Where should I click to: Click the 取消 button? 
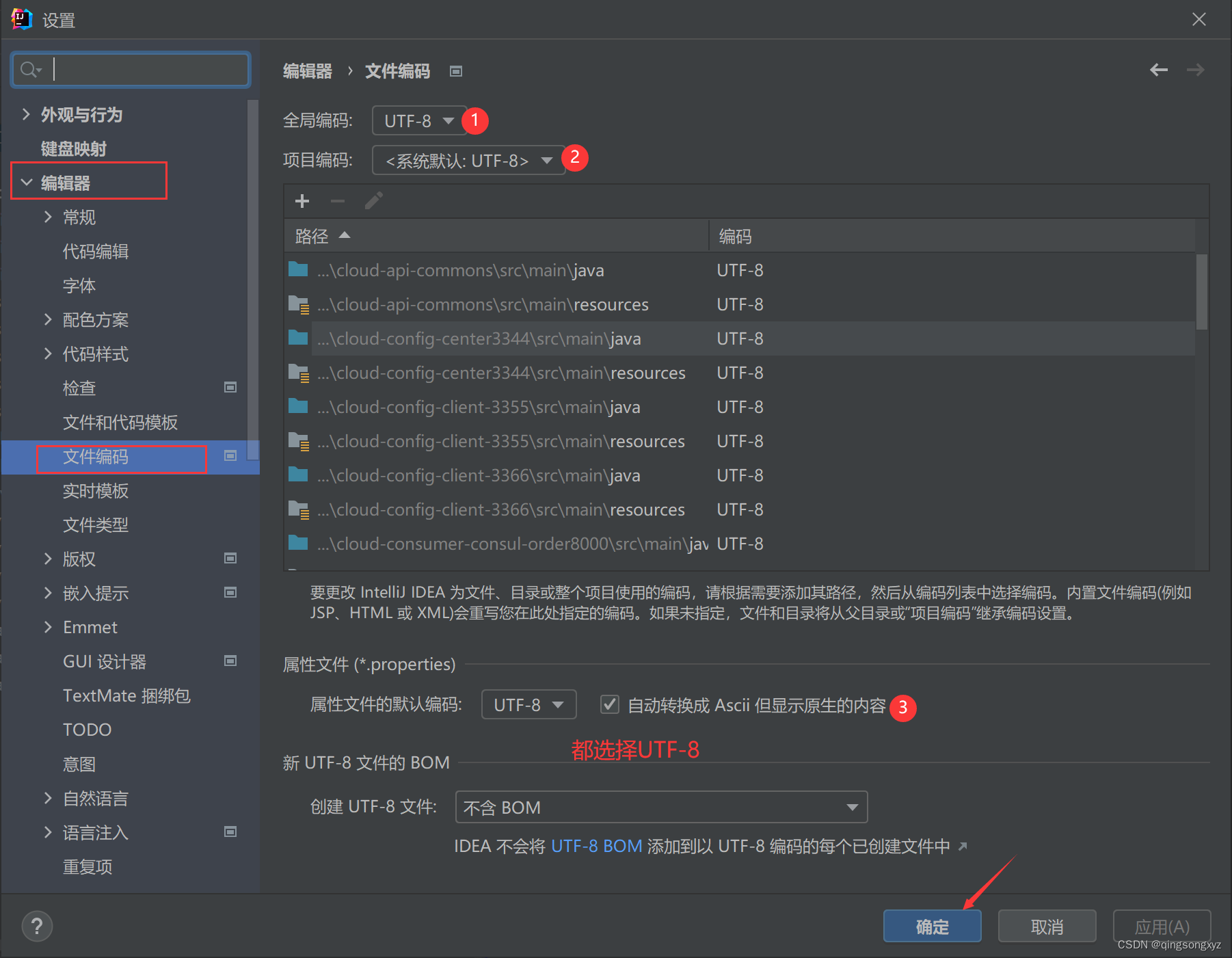point(1047,927)
